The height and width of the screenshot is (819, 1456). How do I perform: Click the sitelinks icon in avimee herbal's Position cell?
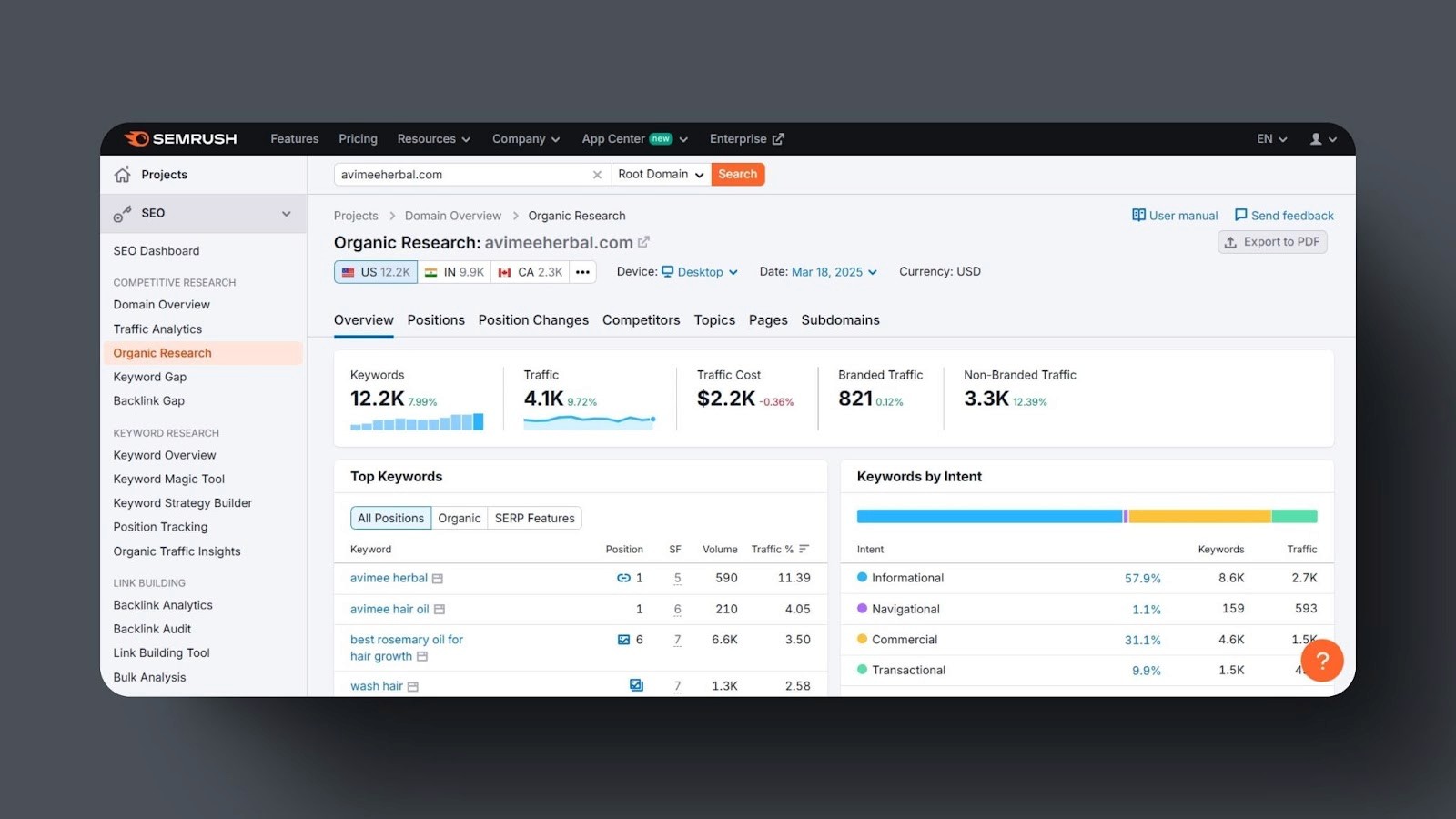click(x=623, y=578)
